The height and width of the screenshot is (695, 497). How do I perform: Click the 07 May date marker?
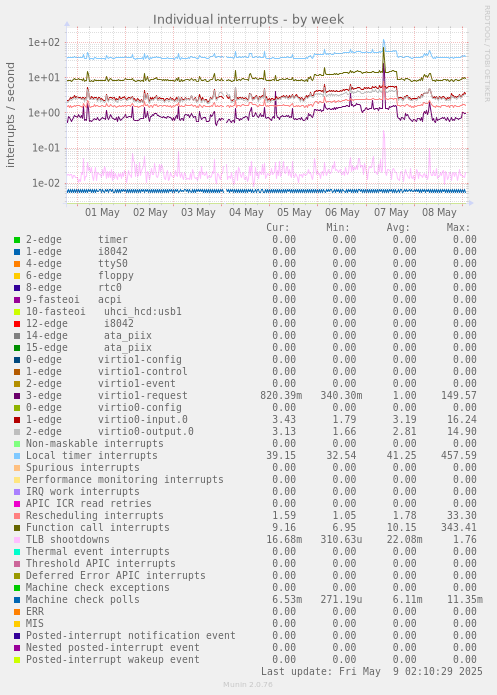tap(391, 212)
